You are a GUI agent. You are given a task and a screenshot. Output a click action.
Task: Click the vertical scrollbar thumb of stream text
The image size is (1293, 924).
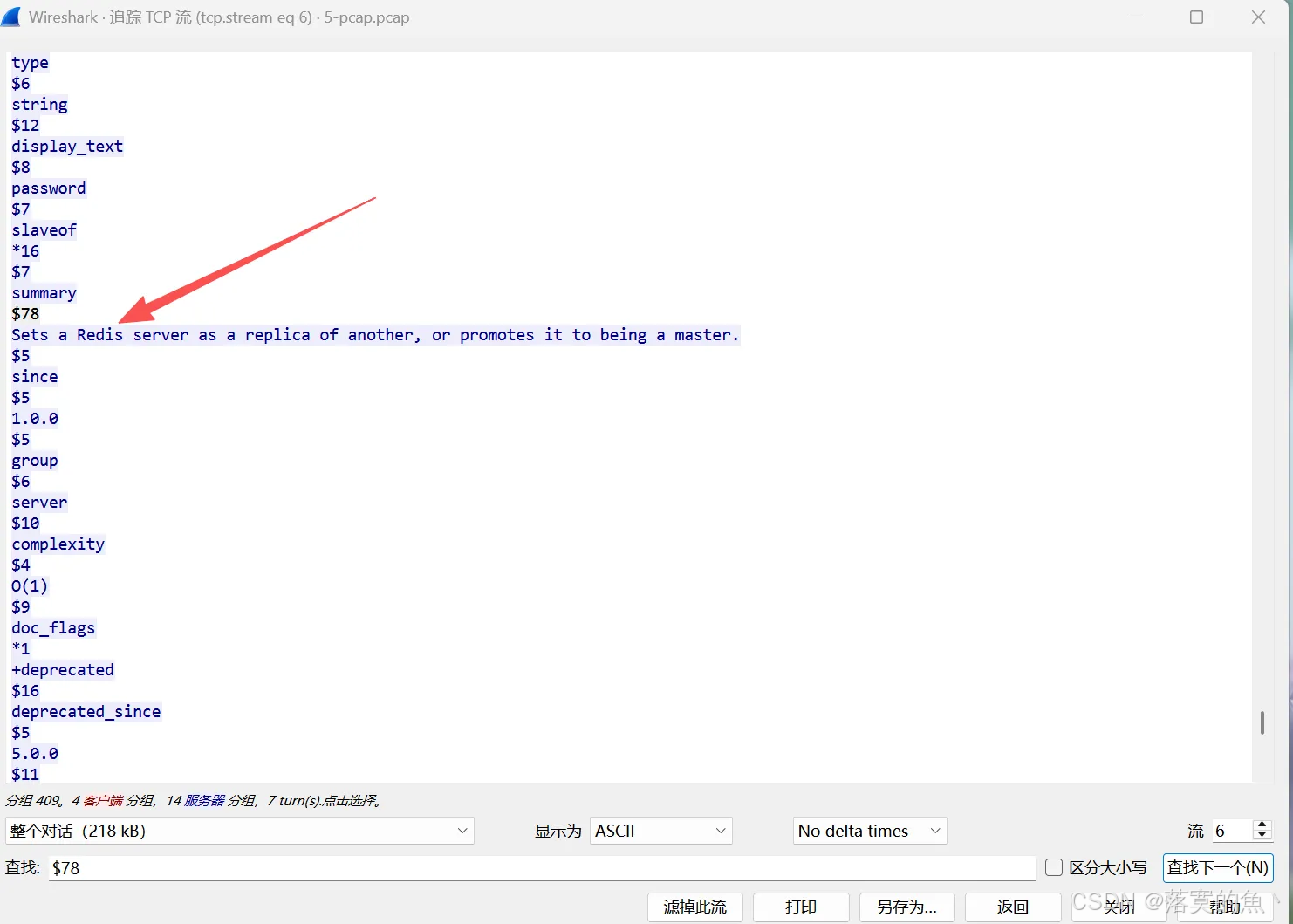pos(1262,722)
